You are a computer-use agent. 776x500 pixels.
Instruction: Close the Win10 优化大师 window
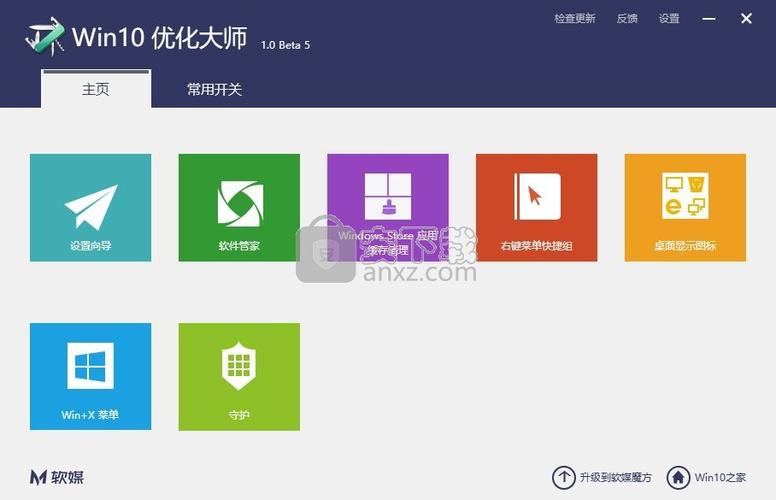tap(746, 19)
